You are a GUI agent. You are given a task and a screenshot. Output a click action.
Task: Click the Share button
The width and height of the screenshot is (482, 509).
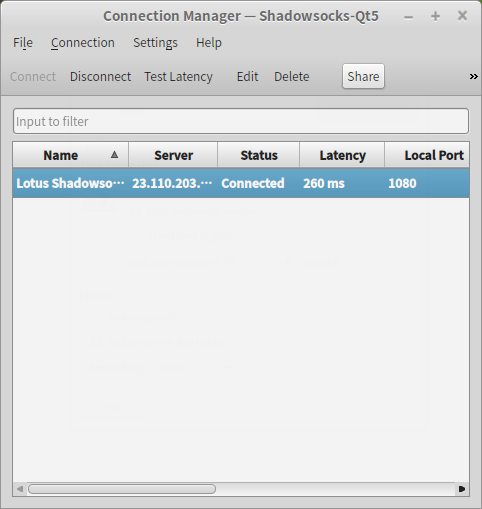click(363, 76)
